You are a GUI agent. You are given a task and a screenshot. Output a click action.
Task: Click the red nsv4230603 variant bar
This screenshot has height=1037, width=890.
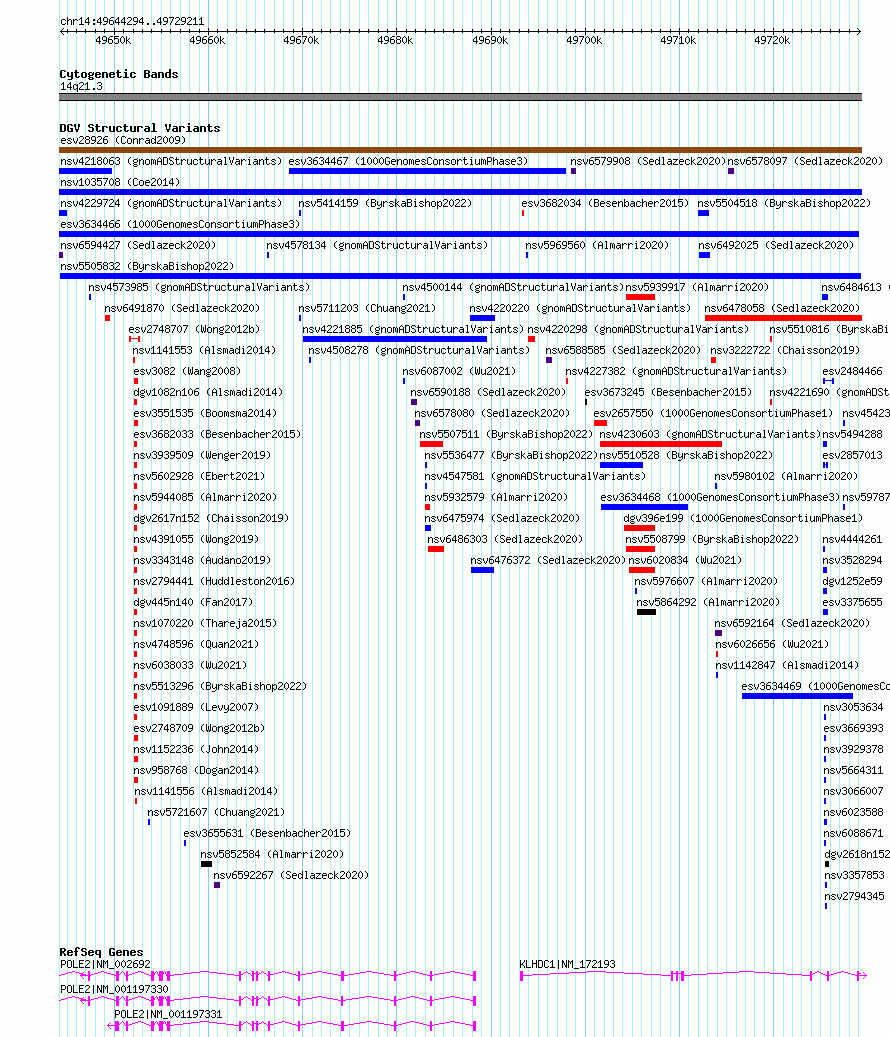pyautogui.click(x=661, y=444)
